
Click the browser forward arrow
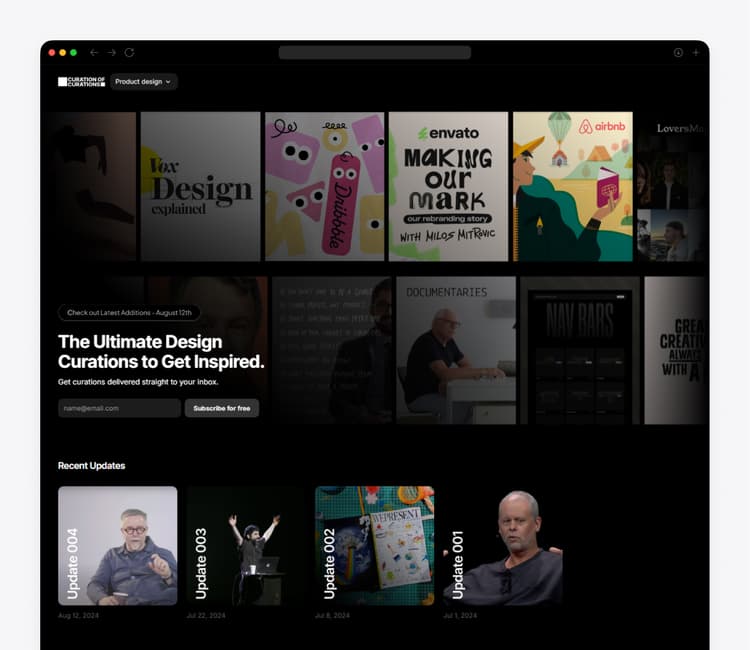click(111, 53)
